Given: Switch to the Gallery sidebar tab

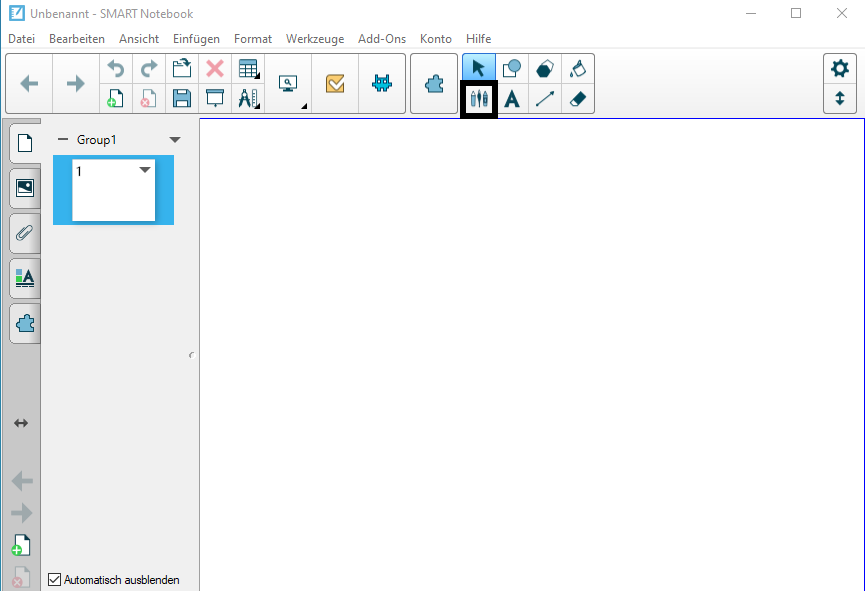Looking at the screenshot, I should pyautogui.click(x=25, y=187).
